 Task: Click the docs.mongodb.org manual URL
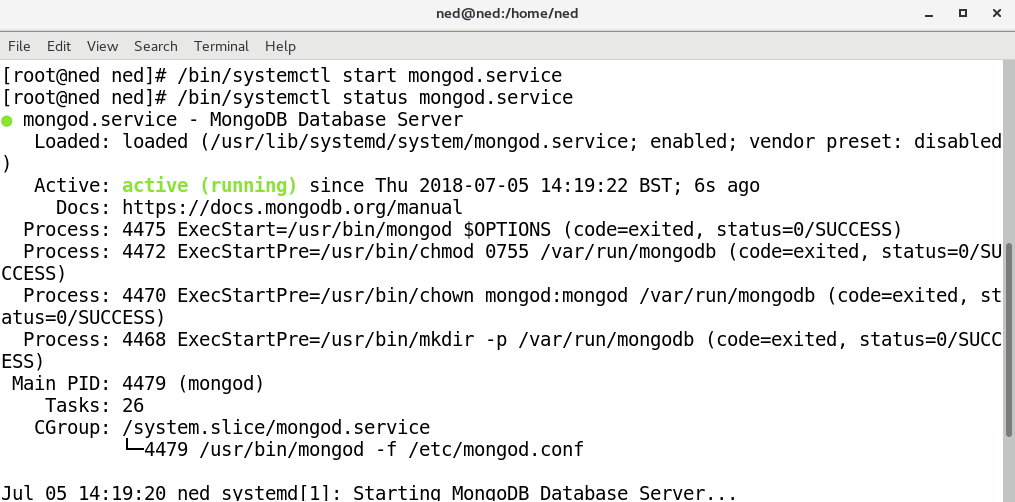(292, 208)
